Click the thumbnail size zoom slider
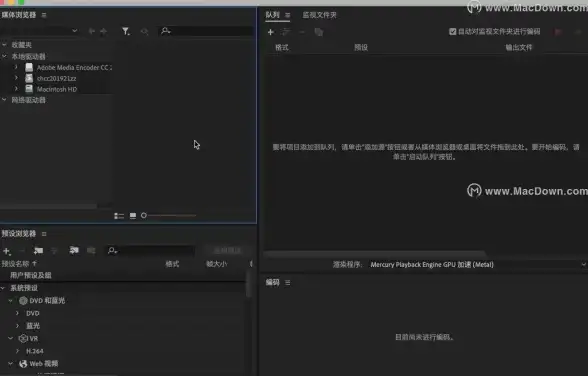The height and width of the screenshot is (376, 588). tap(168, 216)
